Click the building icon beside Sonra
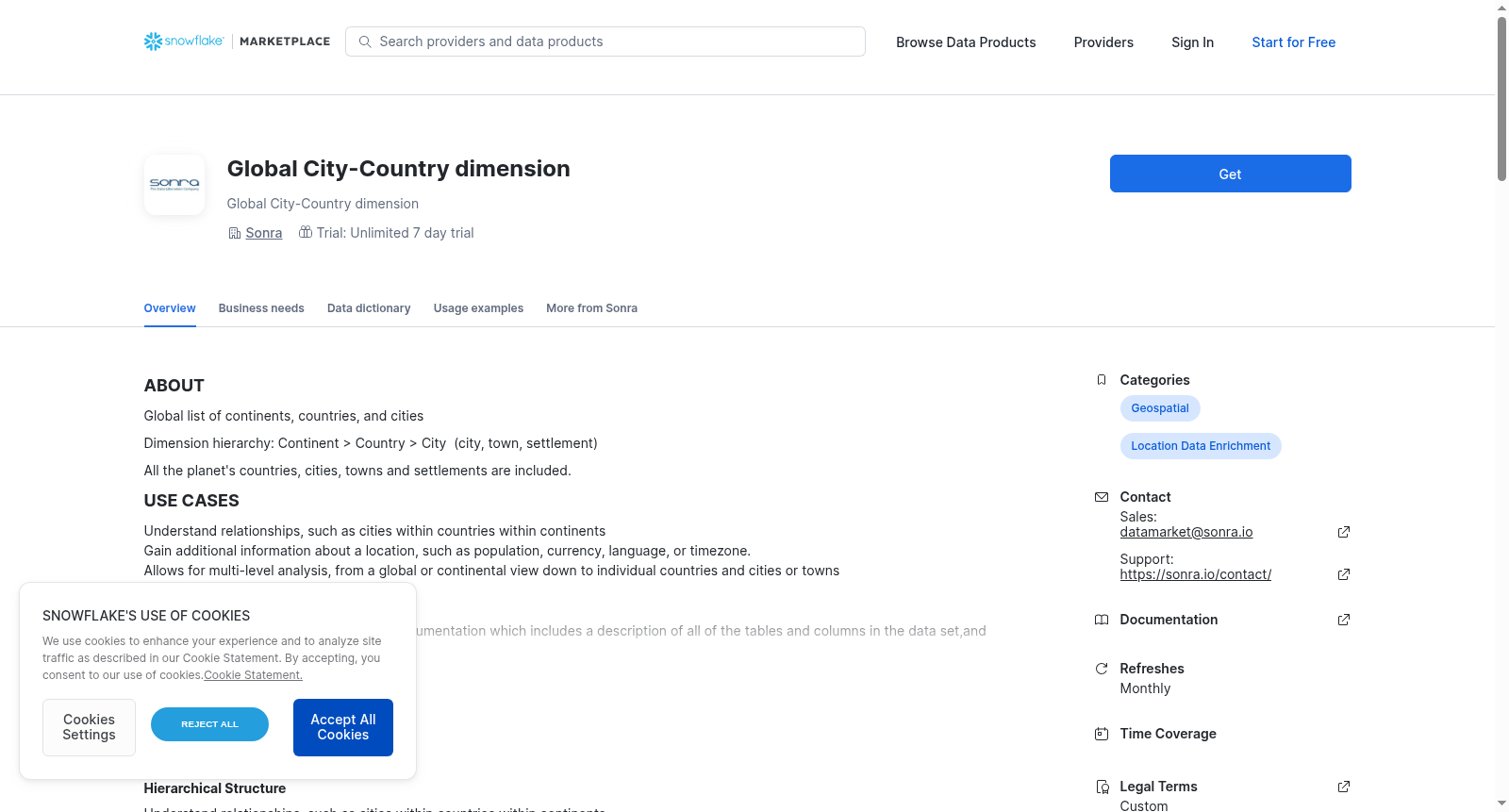The width and height of the screenshot is (1509, 812). tap(235, 233)
